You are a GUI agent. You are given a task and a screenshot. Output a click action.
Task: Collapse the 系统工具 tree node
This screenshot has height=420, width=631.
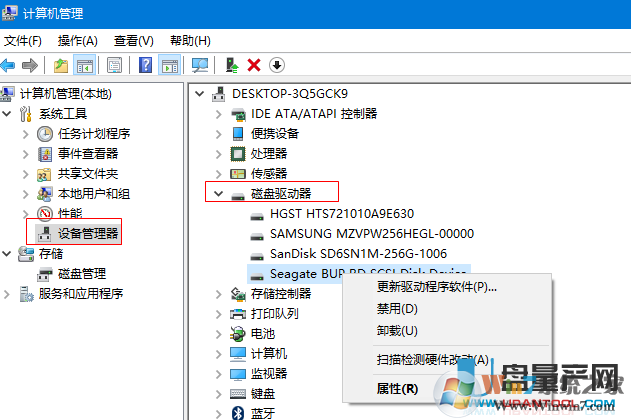point(7,113)
